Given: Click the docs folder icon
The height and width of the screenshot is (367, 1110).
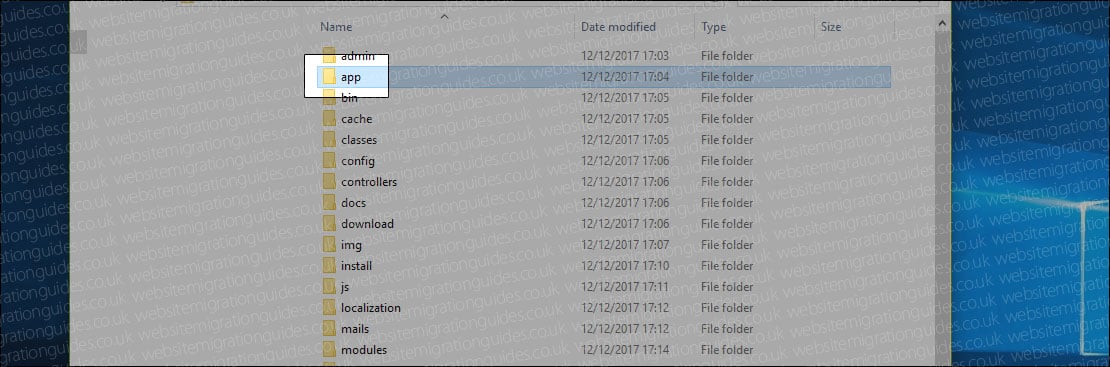Looking at the screenshot, I should pyautogui.click(x=329, y=203).
